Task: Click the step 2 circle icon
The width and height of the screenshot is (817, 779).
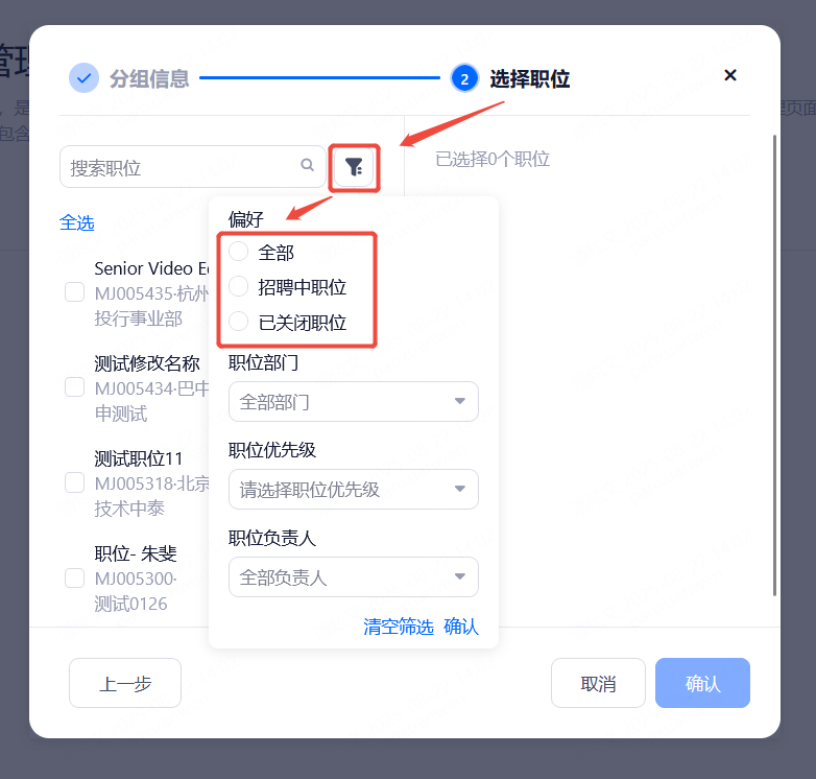Action: 464,78
